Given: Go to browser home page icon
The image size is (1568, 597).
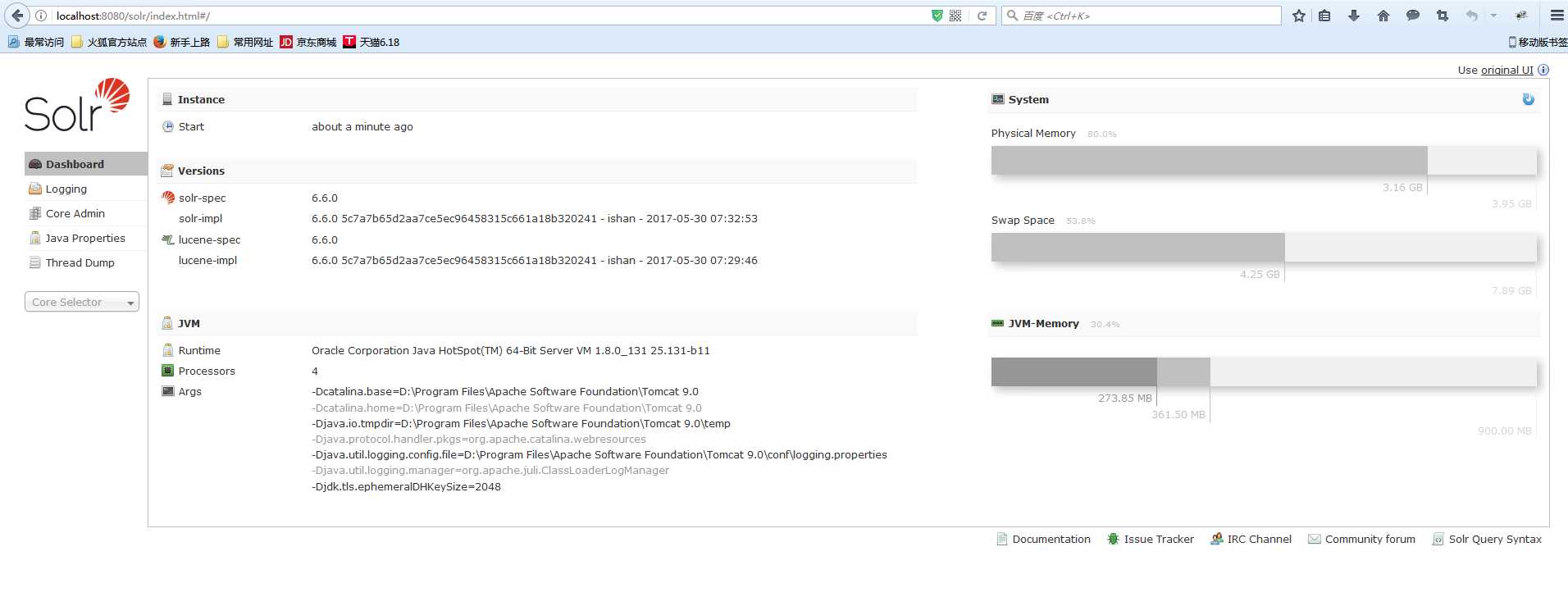Looking at the screenshot, I should coord(1383,16).
